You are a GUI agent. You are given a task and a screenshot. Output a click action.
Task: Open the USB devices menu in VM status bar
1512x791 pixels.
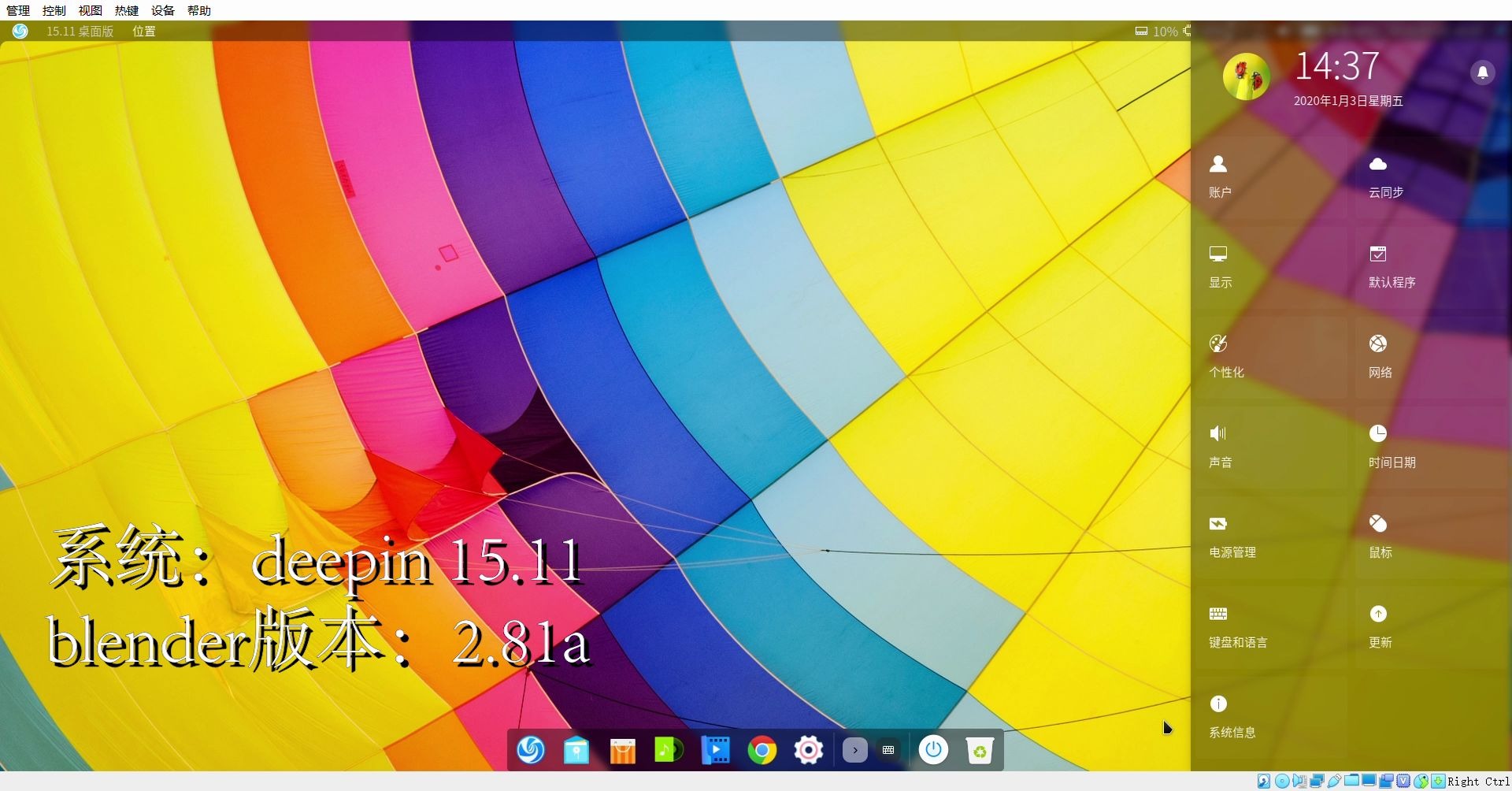[1335, 780]
